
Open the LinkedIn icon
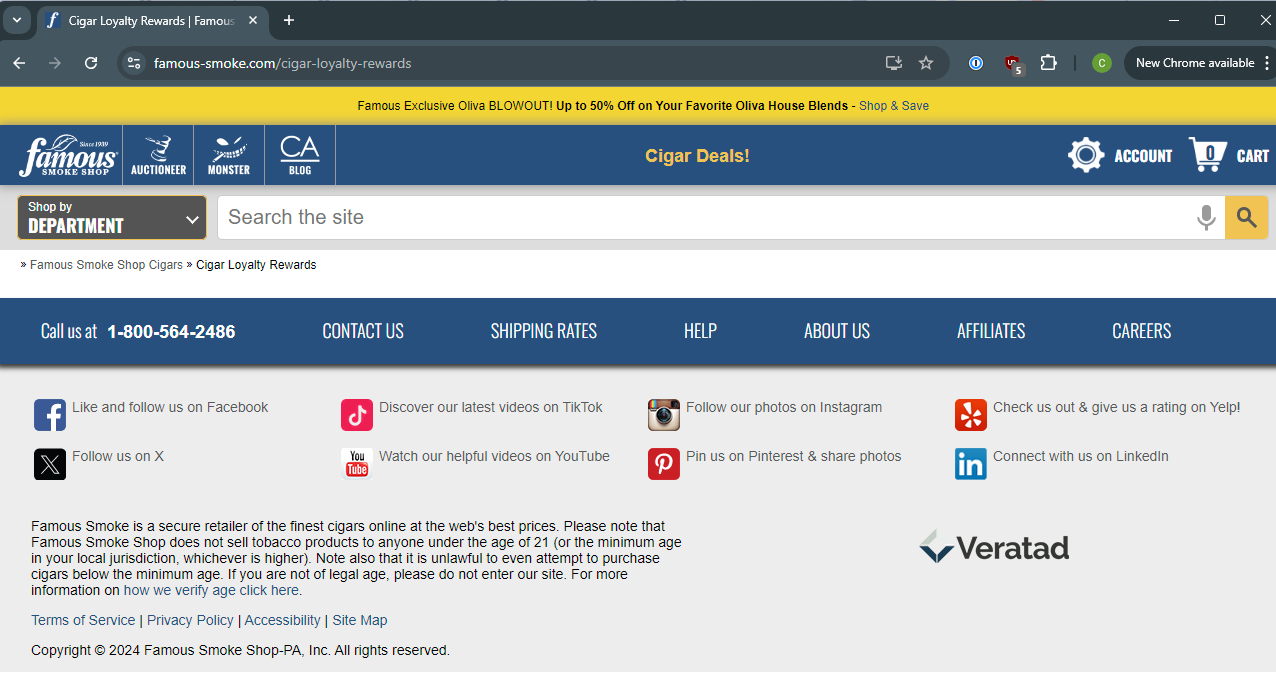click(970, 464)
